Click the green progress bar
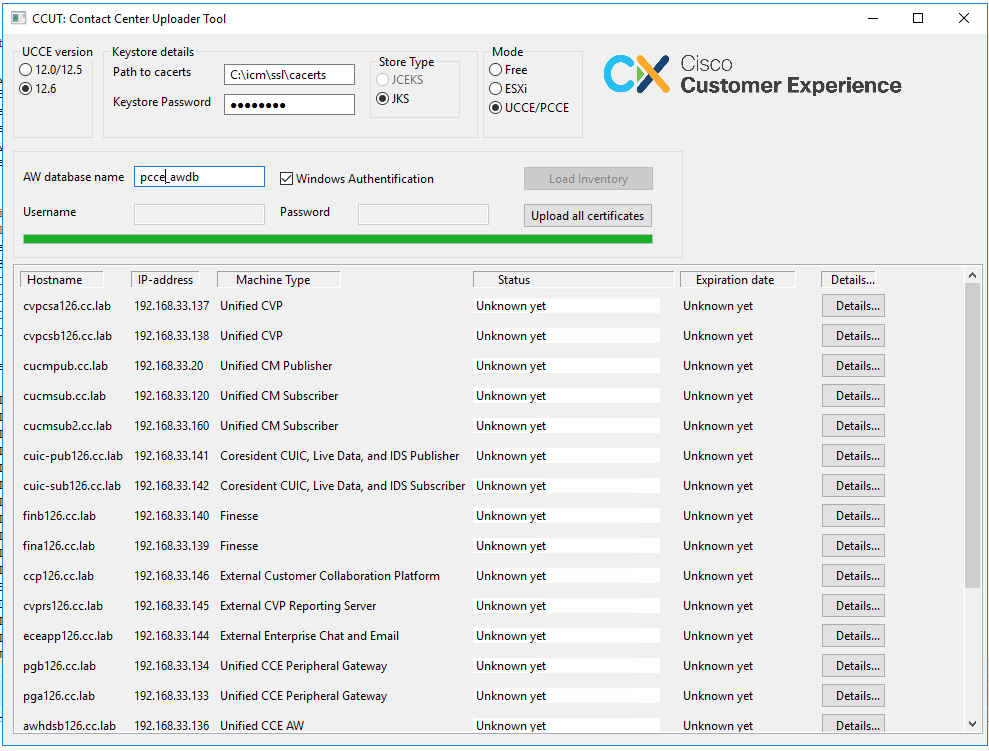 [x=337, y=239]
